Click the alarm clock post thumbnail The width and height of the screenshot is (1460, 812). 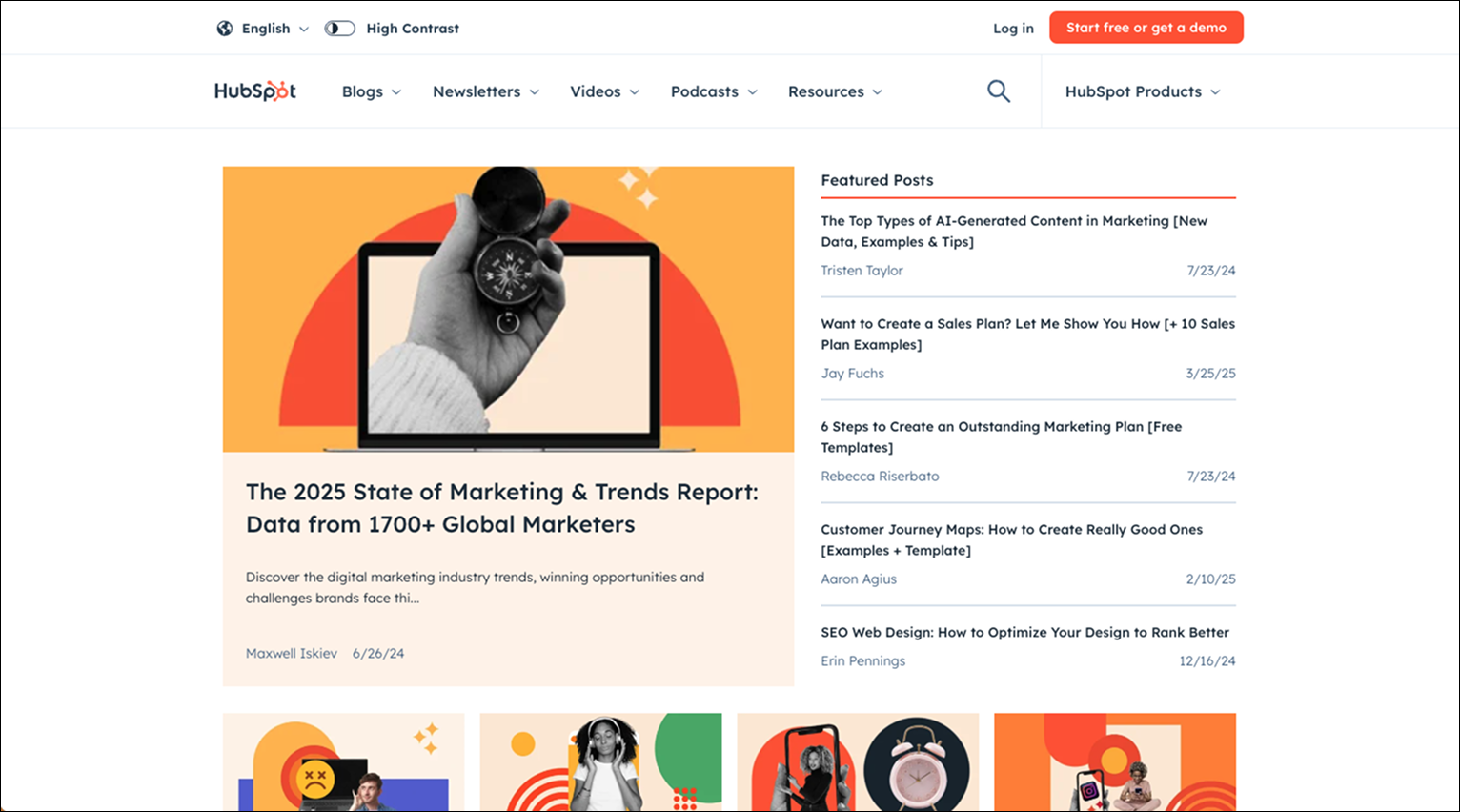click(858, 762)
